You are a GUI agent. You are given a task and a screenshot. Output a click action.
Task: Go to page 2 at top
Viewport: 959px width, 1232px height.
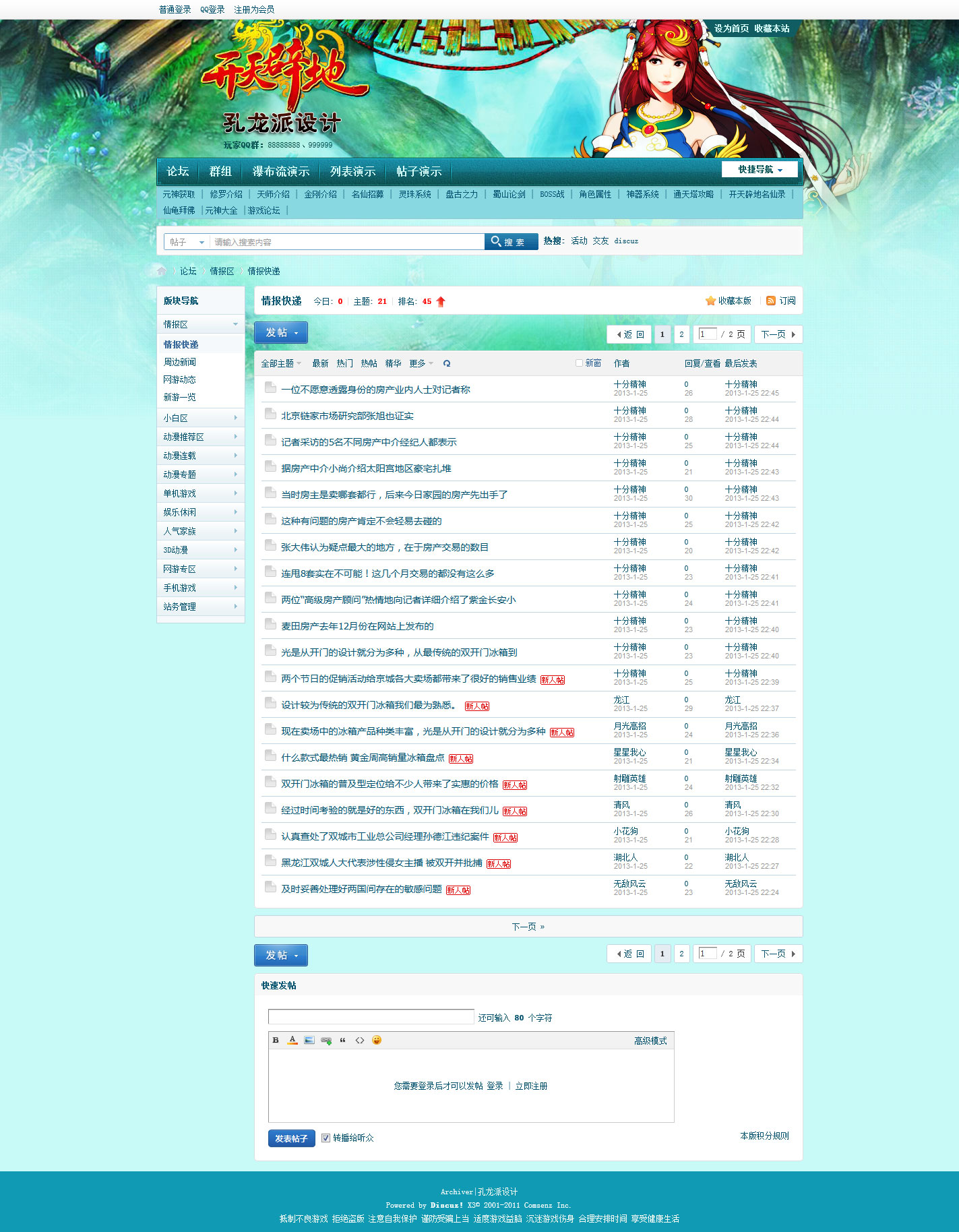point(681,334)
